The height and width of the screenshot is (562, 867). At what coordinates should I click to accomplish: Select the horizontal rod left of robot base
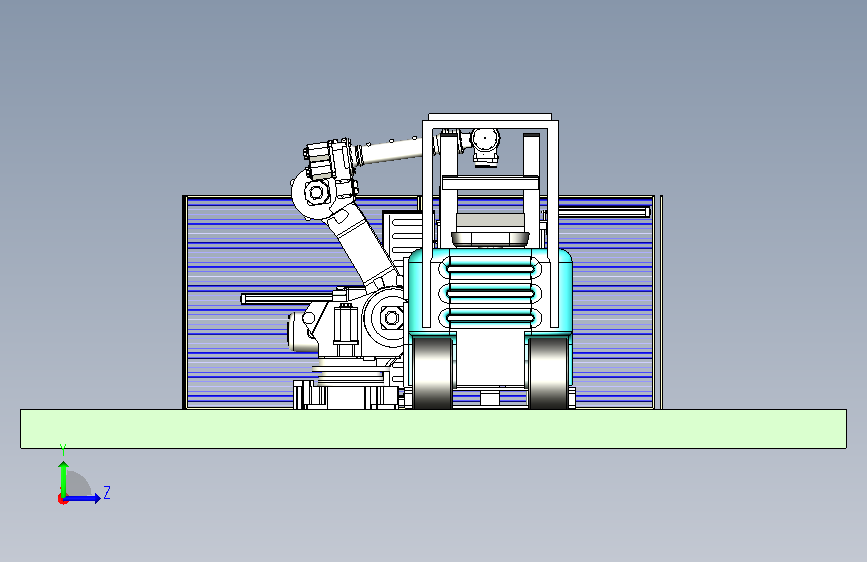[x=286, y=299]
